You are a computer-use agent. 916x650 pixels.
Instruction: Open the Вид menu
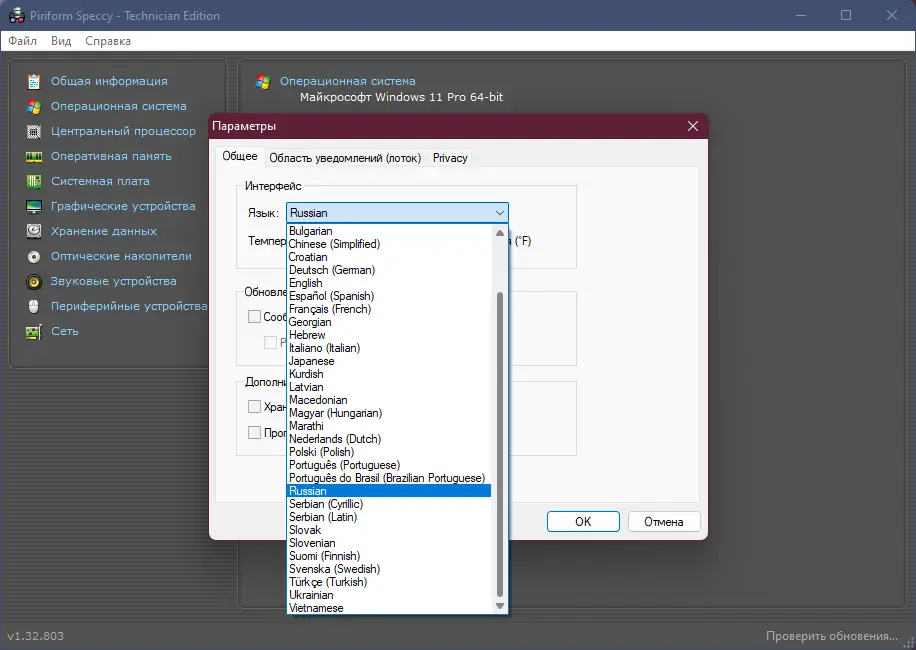pos(61,41)
